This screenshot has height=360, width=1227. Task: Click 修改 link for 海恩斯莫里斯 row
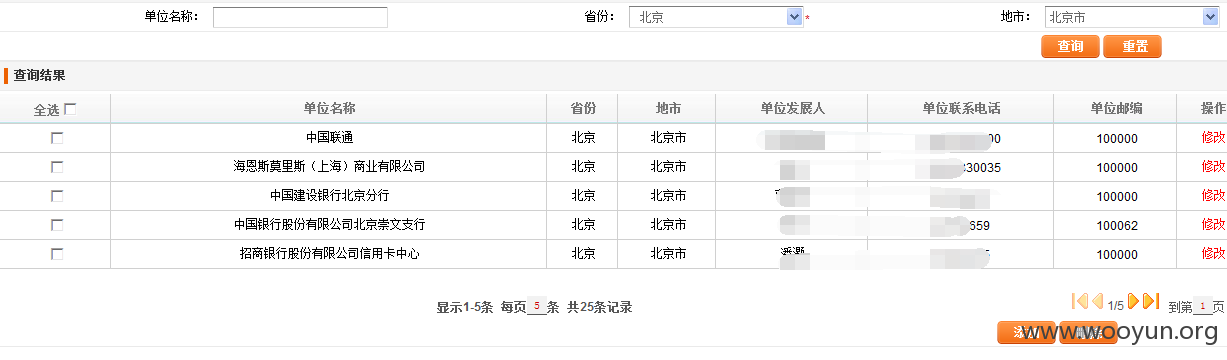1213,166
